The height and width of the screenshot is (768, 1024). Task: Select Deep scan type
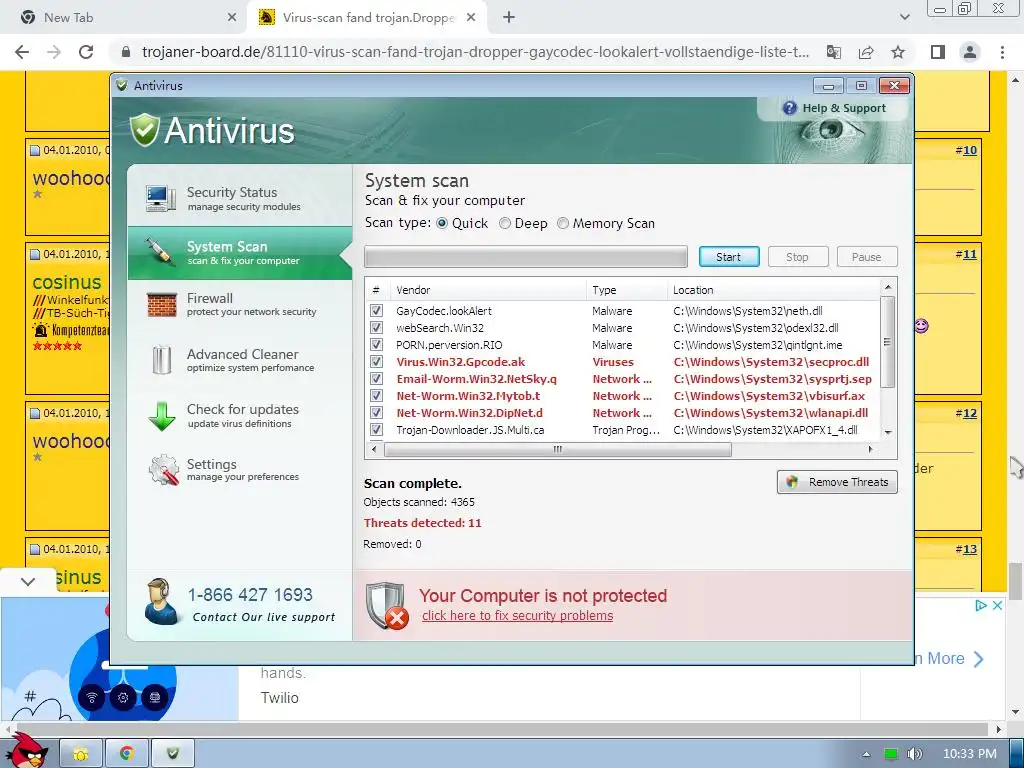[505, 223]
